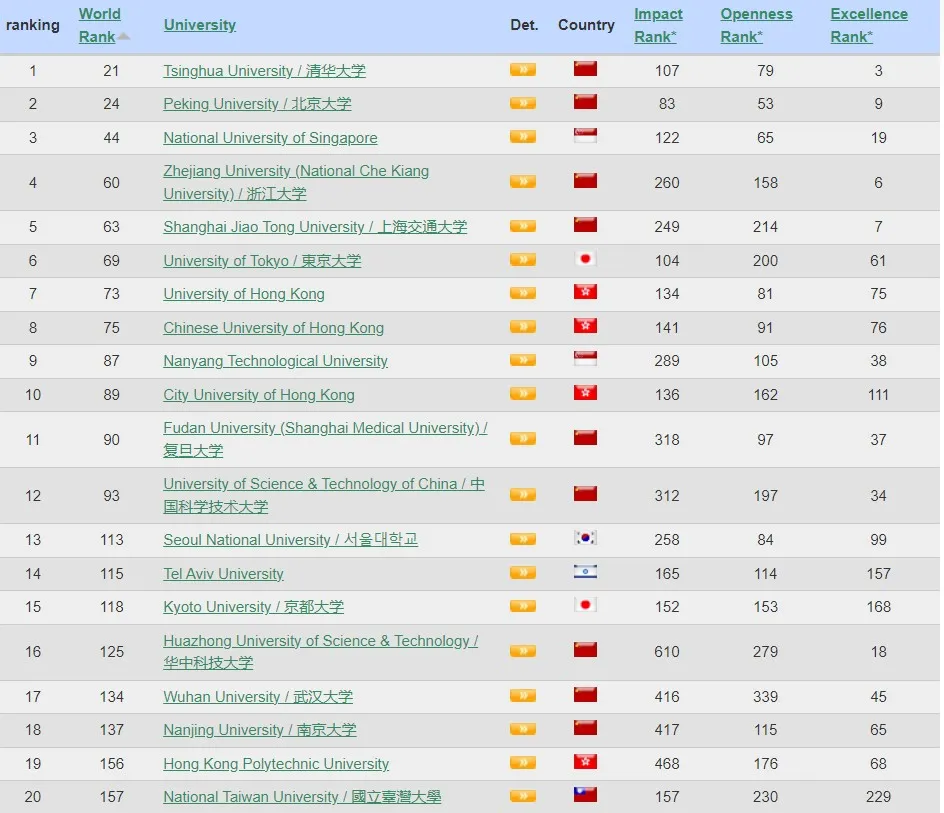Screen dimensions: 944x813
Task: Open Shanghai Jiao Tong University link
Action: click(315, 227)
